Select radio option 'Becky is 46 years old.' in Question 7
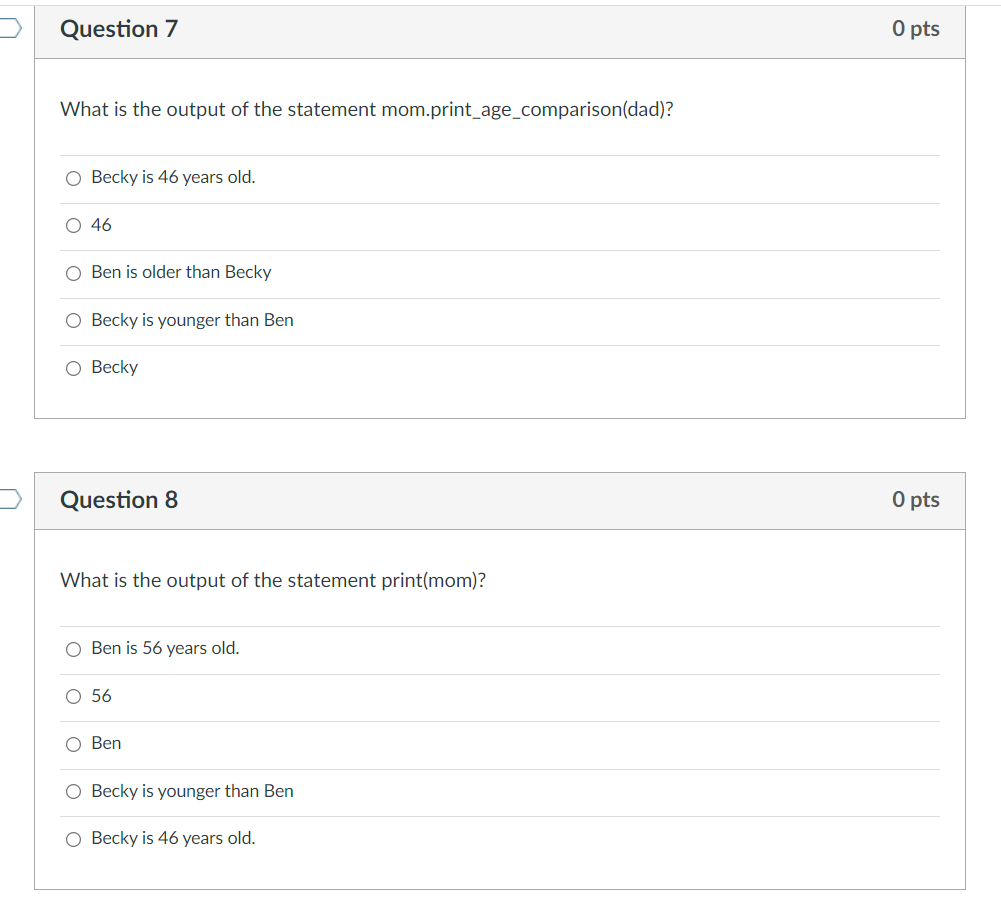This screenshot has width=1001, height=897. point(73,177)
